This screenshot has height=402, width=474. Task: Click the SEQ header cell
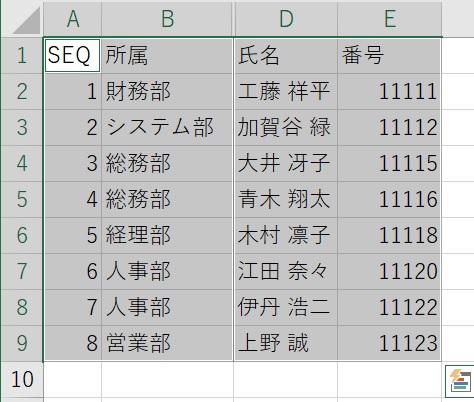pyautogui.click(x=72, y=55)
